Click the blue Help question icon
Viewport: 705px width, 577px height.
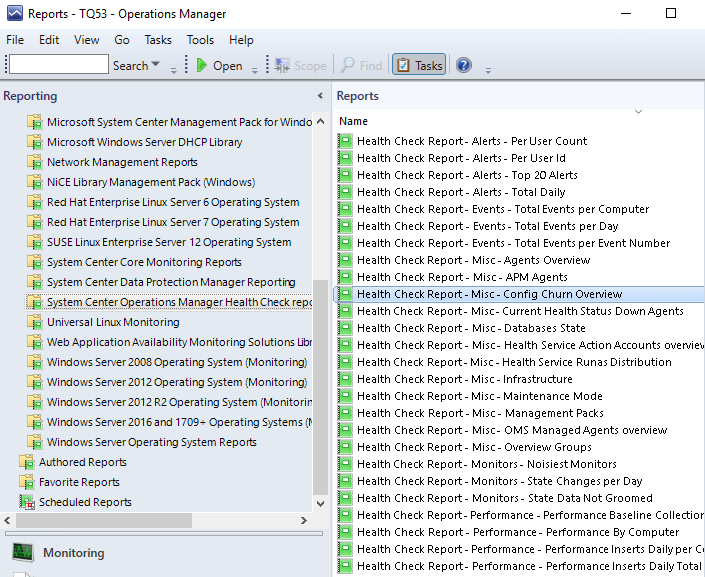pyautogui.click(x=464, y=66)
